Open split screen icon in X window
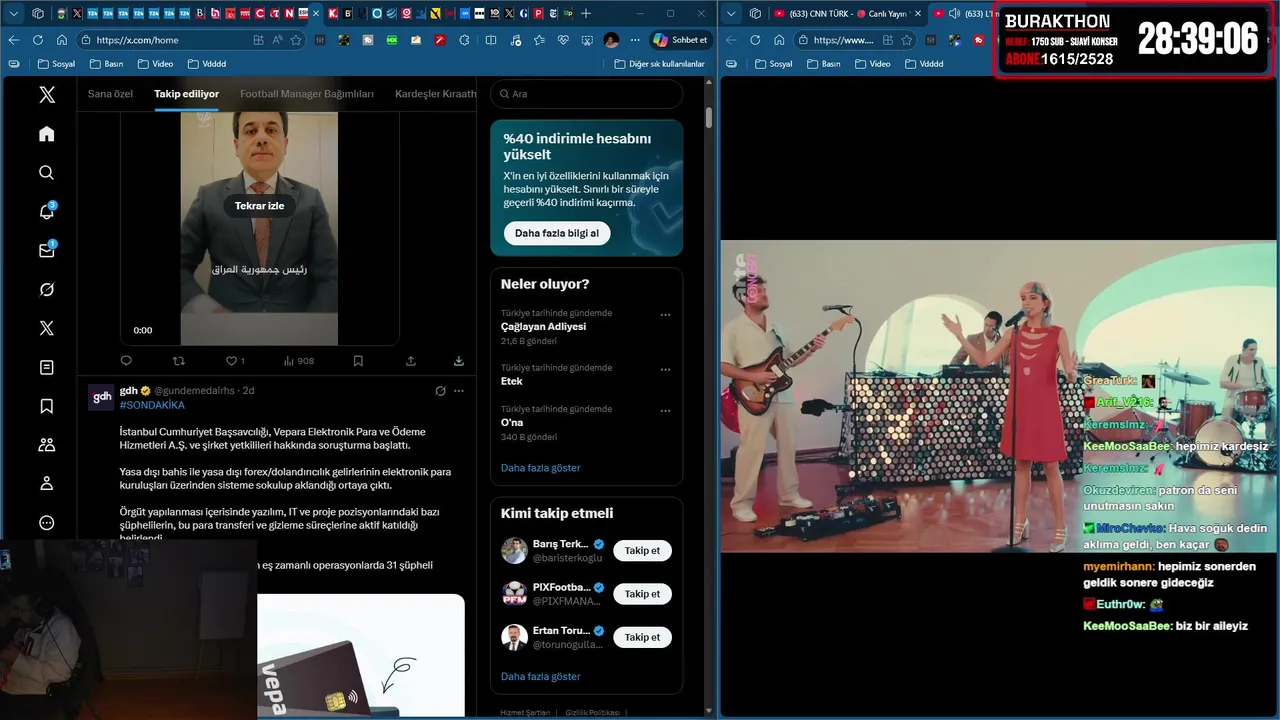 click(x=490, y=40)
